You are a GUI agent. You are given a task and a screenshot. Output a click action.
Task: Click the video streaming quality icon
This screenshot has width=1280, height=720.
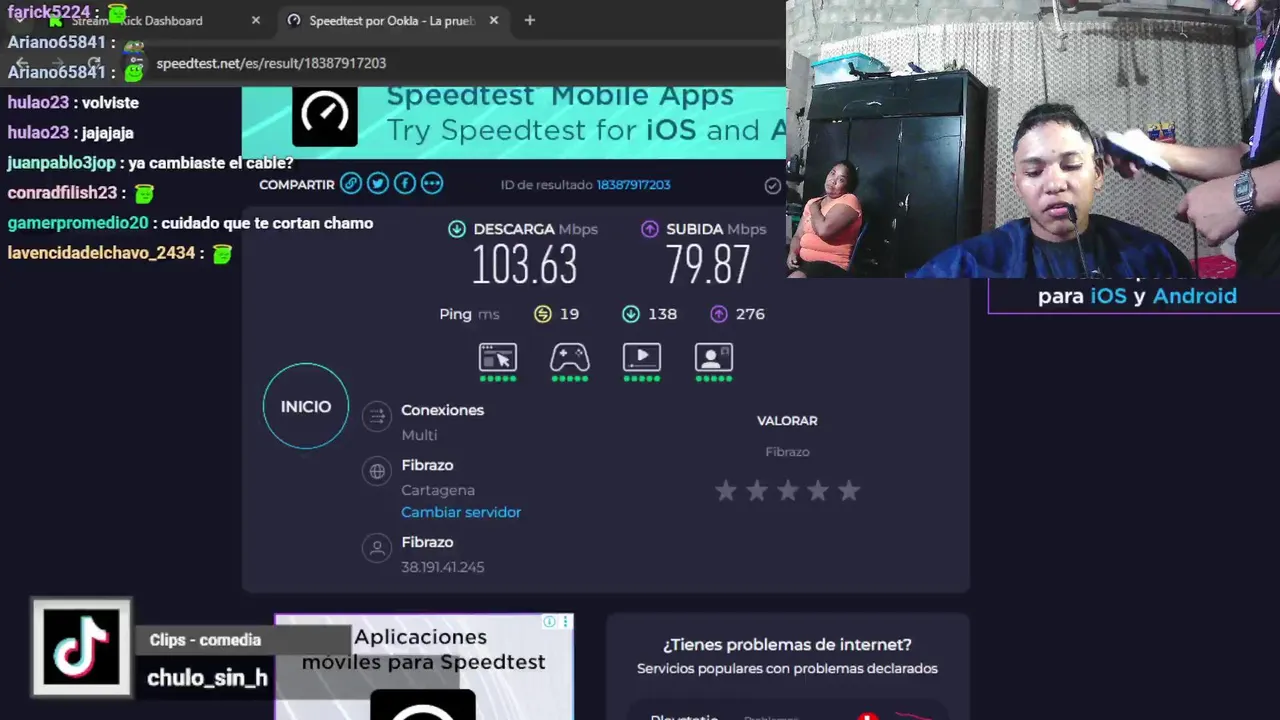click(x=642, y=357)
